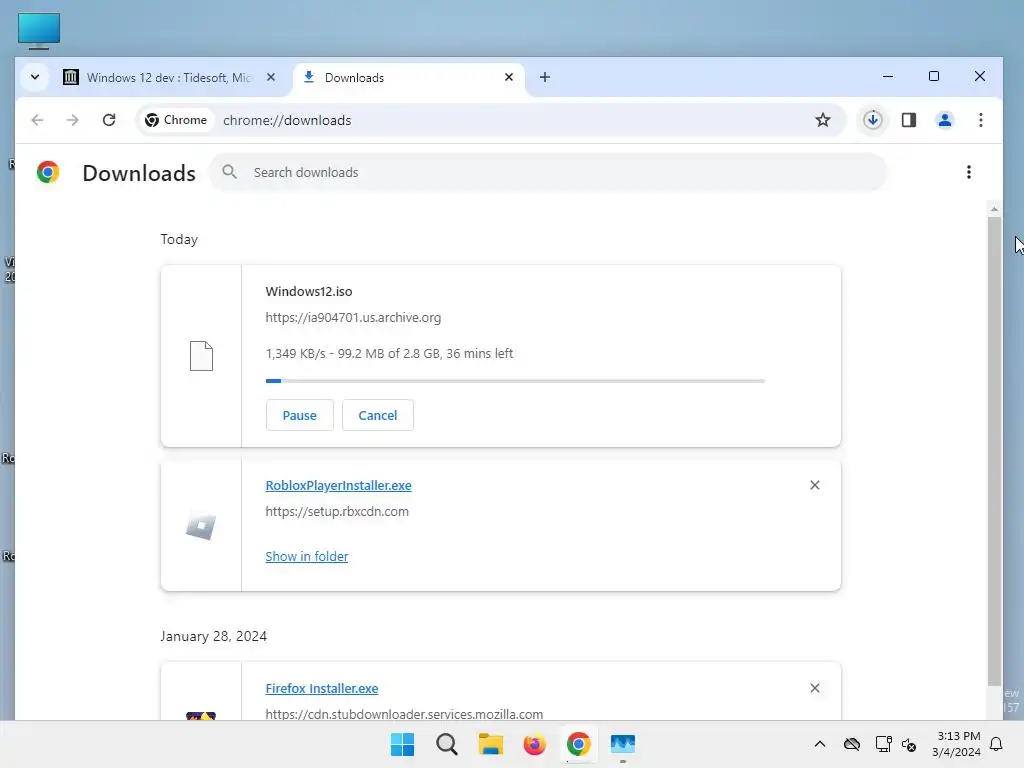Expand the tab search dropdown arrow
This screenshot has width=1024, height=768.
35,77
